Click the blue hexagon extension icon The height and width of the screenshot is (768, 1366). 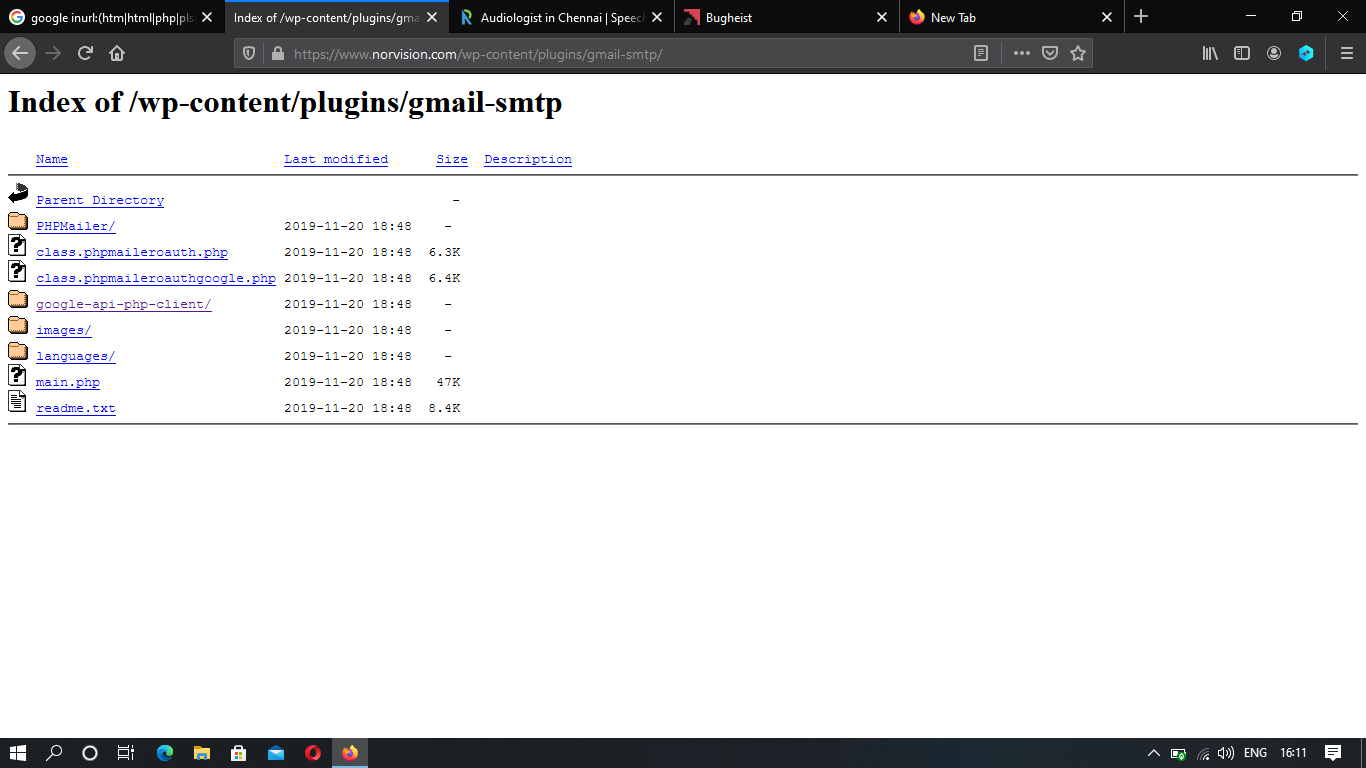click(x=1306, y=54)
